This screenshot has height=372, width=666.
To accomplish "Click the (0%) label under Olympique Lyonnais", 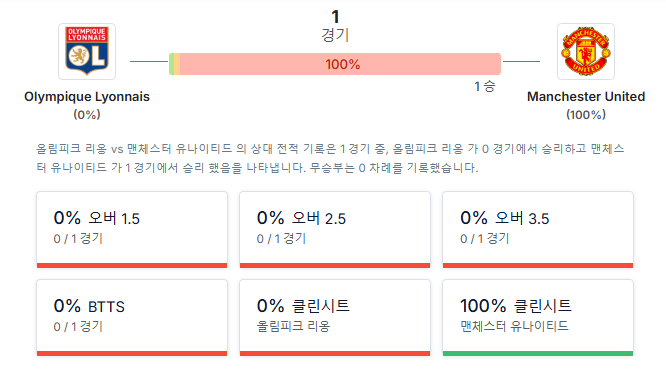I will pos(87,115).
